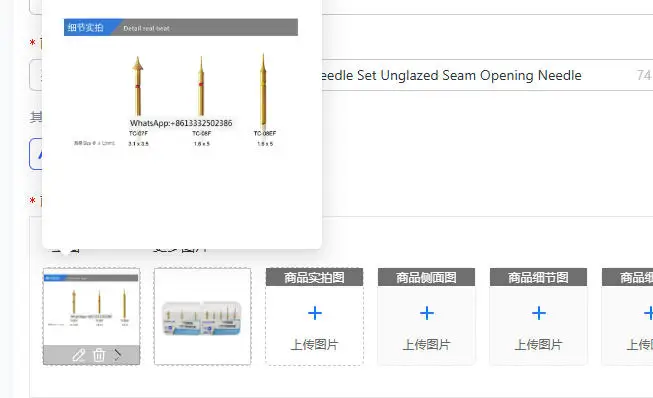Click the plus icon under first 商品细节图
The height and width of the screenshot is (398, 653).
539,313
